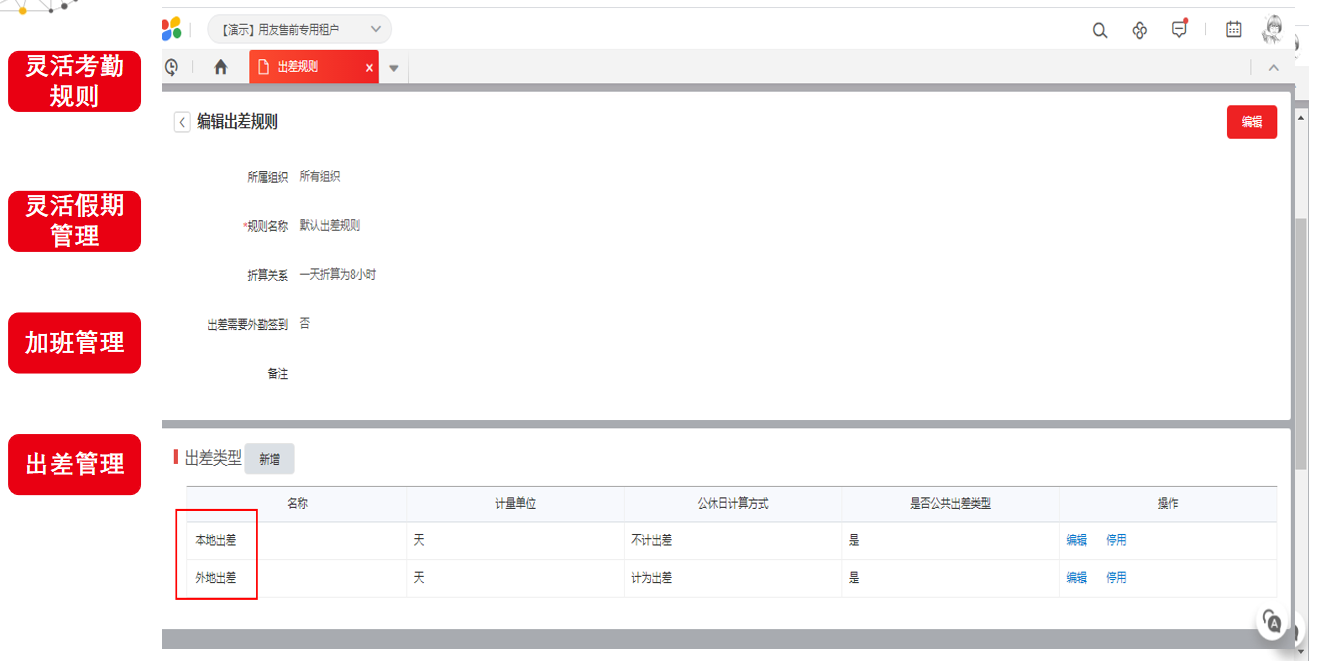This screenshot has height=661, width=1318.
Task: Open the message notifications icon
Action: click(1180, 29)
